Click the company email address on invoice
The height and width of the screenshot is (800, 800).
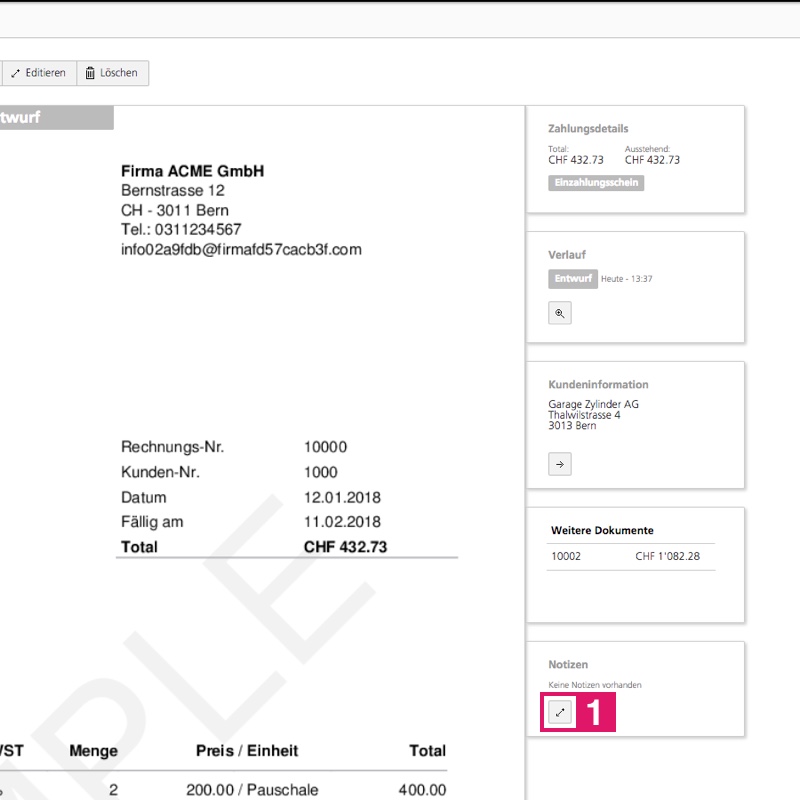pyautogui.click(x=241, y=249)
